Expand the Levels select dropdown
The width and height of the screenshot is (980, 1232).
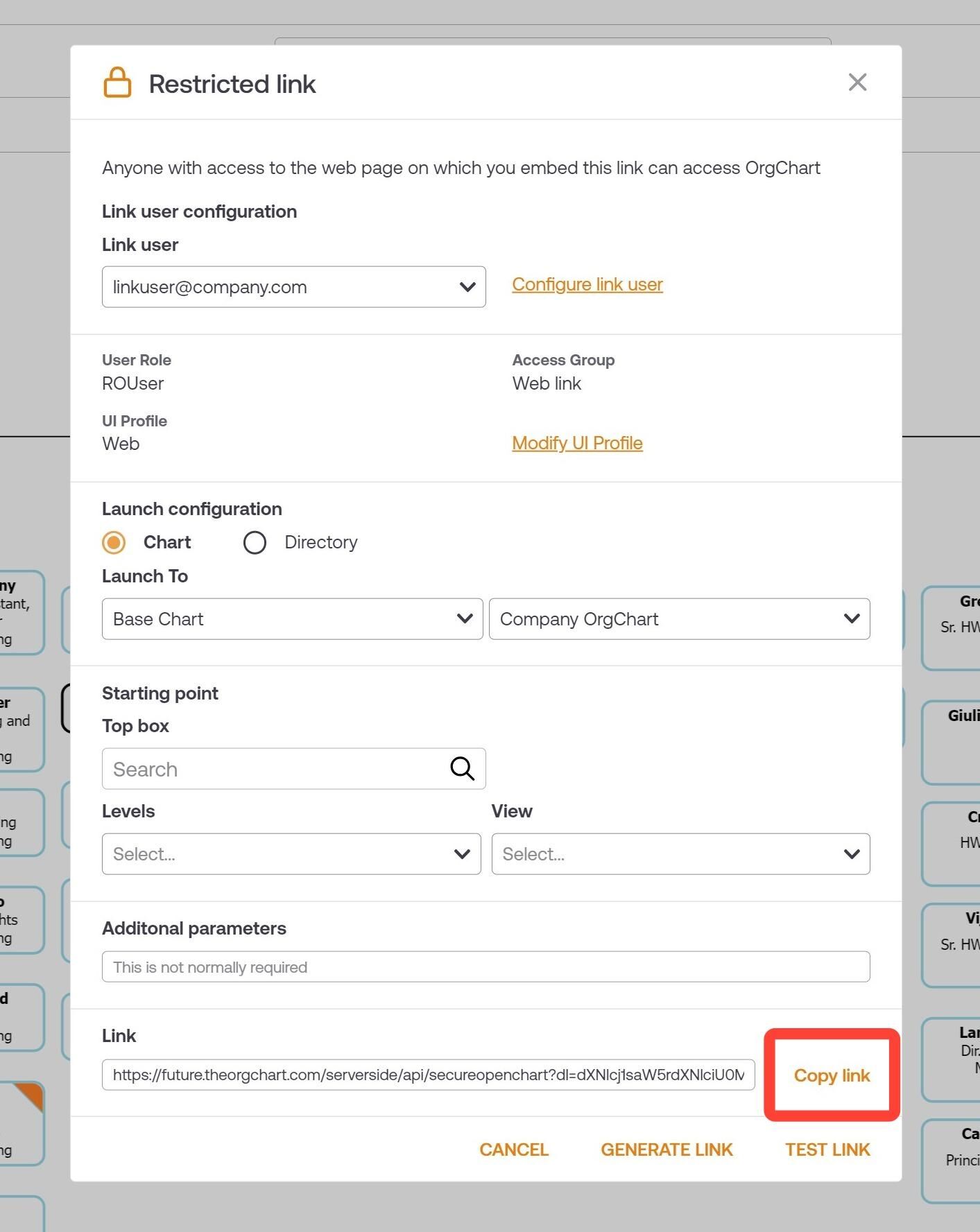291,854
